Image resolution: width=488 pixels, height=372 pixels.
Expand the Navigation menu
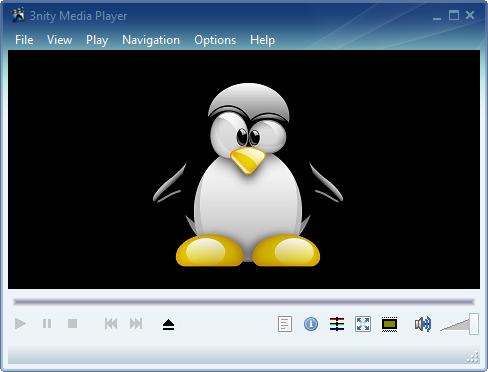tap(151, 40)
